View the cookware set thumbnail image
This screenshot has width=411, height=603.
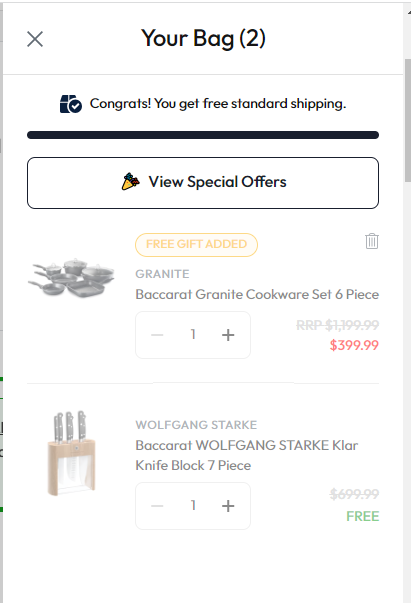tap(72, 277)
